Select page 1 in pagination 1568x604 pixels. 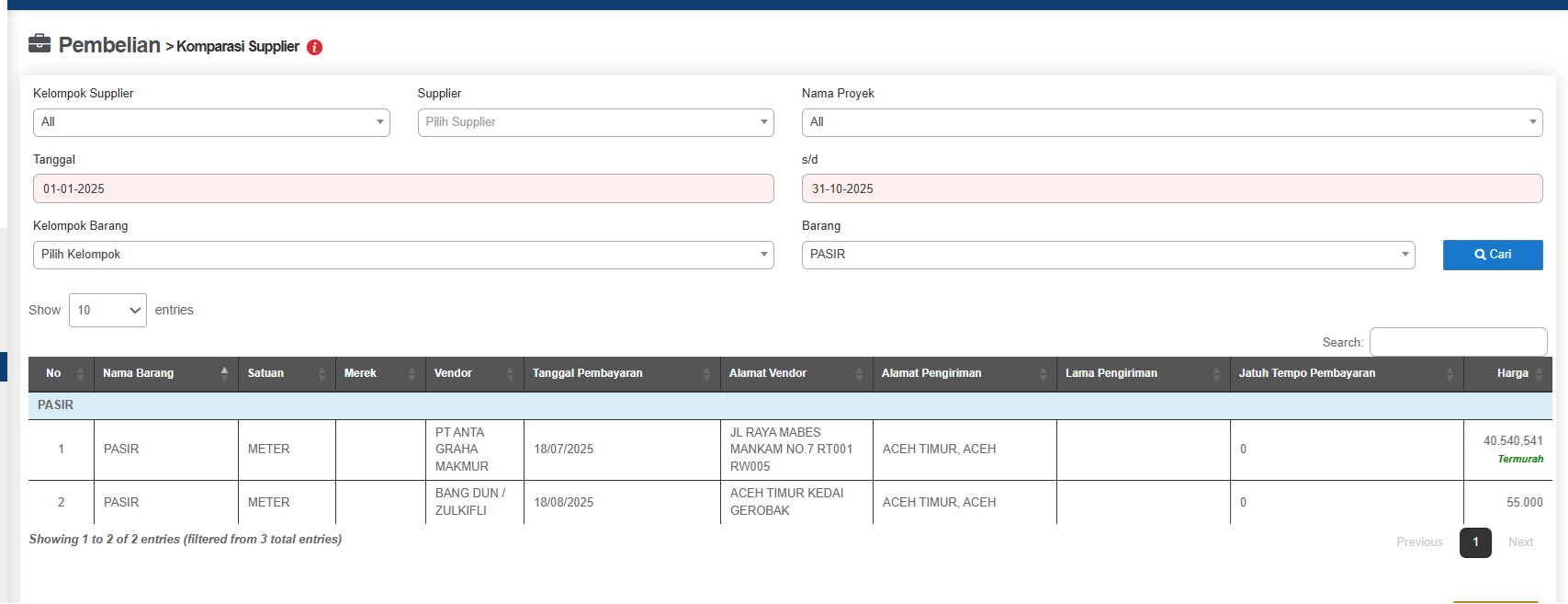[1475, 542]
